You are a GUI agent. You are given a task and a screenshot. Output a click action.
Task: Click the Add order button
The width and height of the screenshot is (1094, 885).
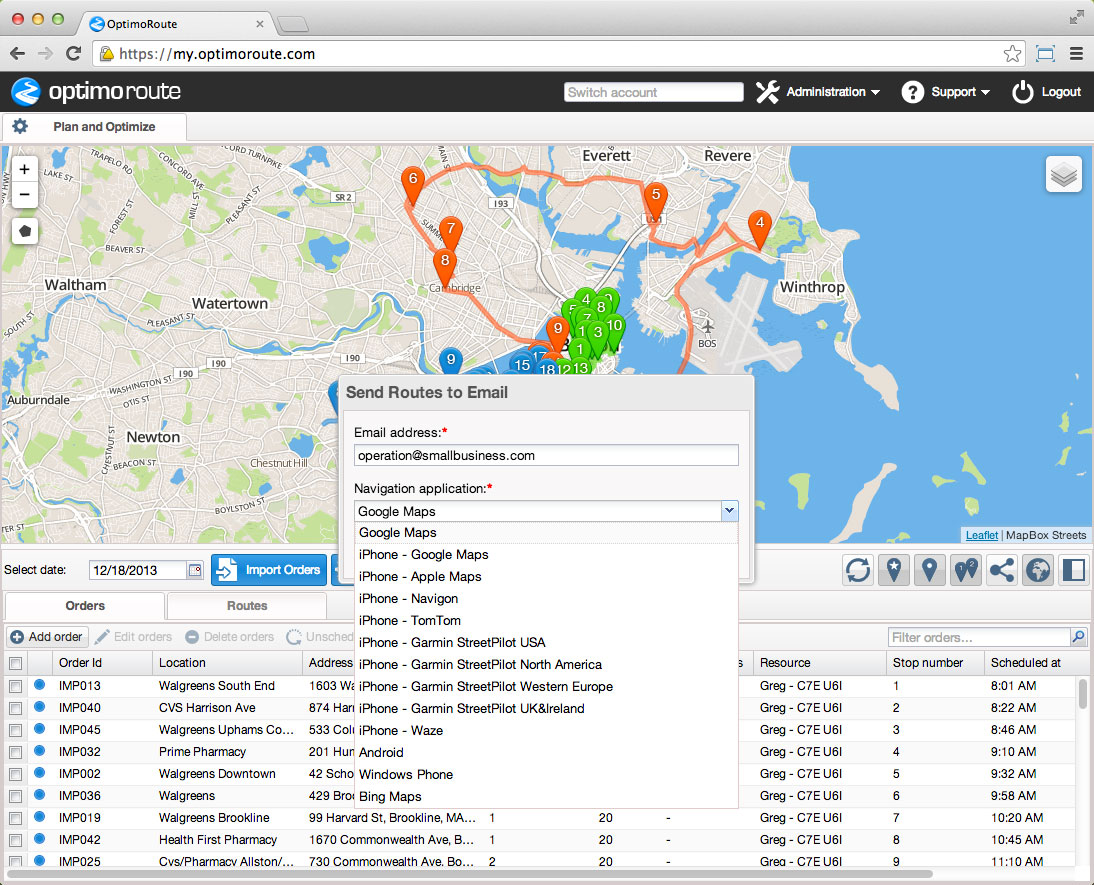pos(47,637)
